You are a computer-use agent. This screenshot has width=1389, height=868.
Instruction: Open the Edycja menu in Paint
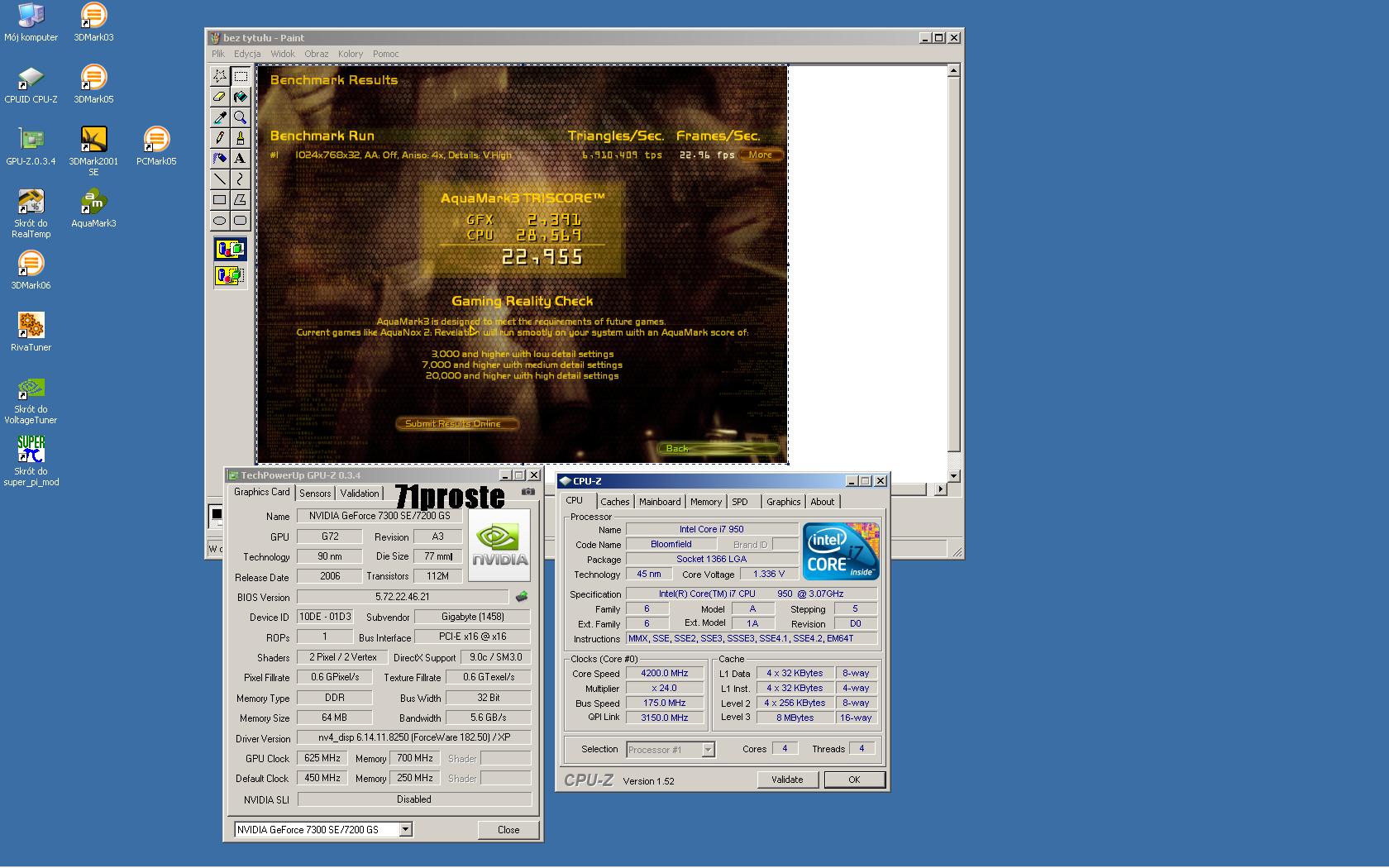click(x=247, y=54)
